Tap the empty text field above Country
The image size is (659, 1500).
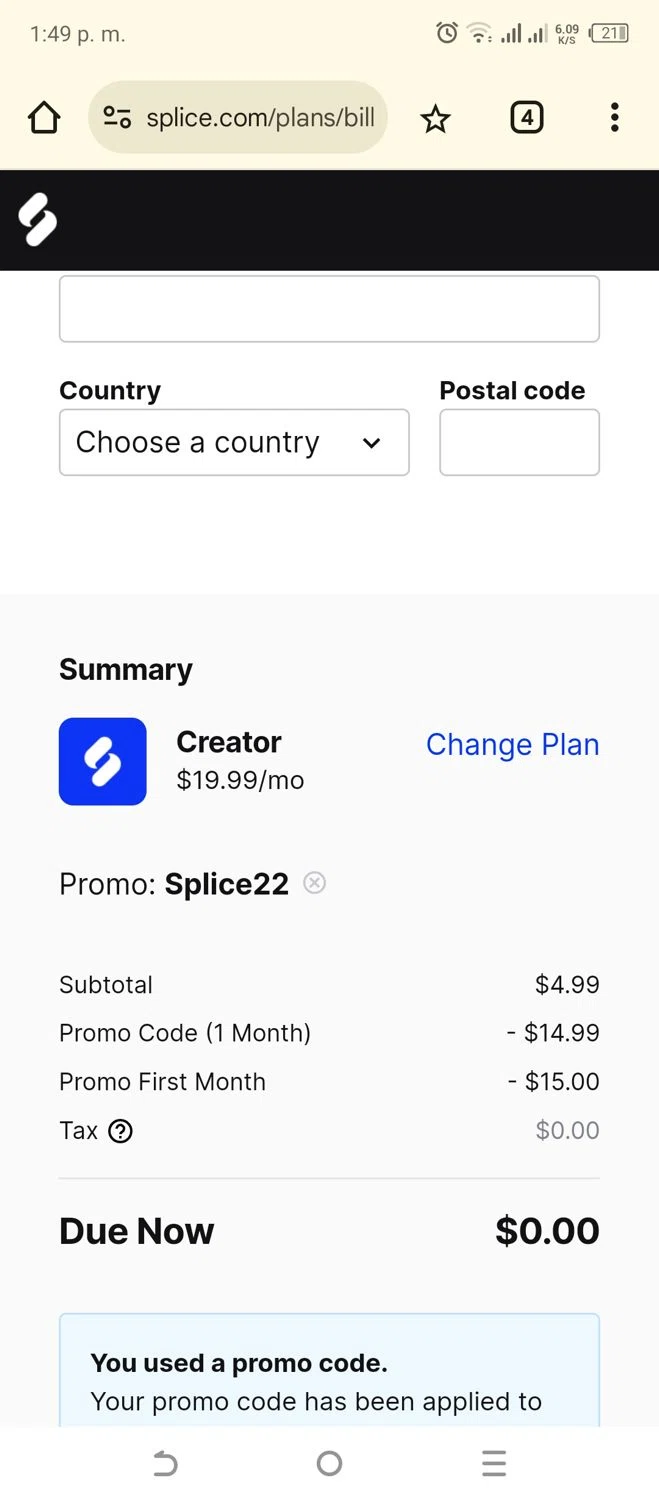point(329,309)
